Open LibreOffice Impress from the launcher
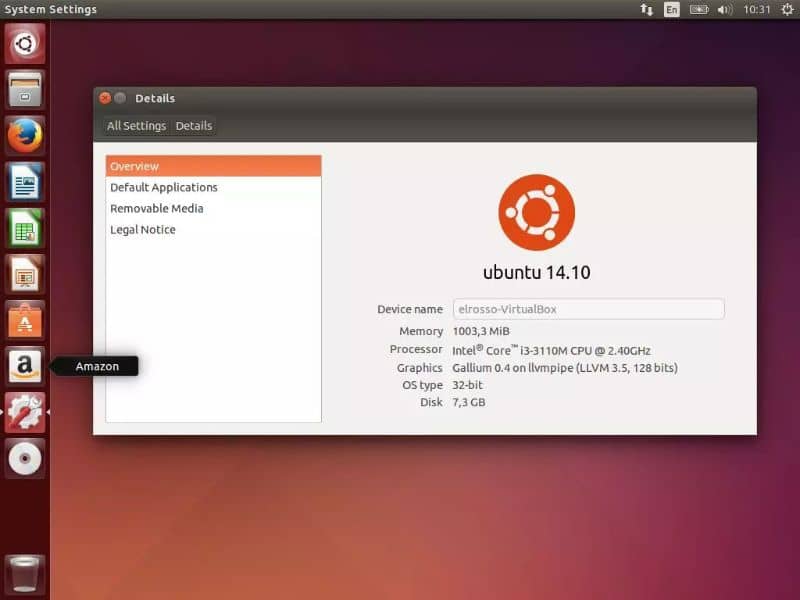This screenshot has height=600, width=800. click(25, 274)
